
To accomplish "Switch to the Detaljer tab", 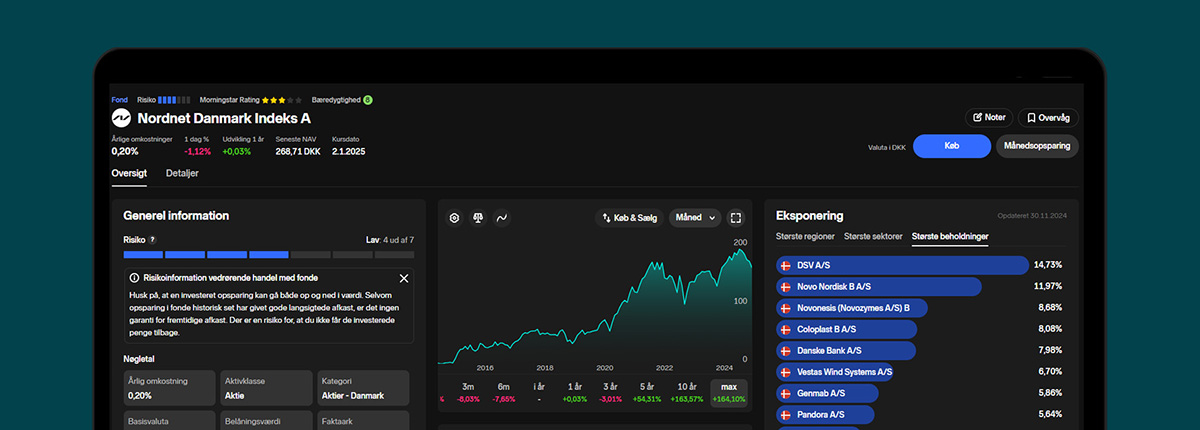I will click(x=182, y=173).
